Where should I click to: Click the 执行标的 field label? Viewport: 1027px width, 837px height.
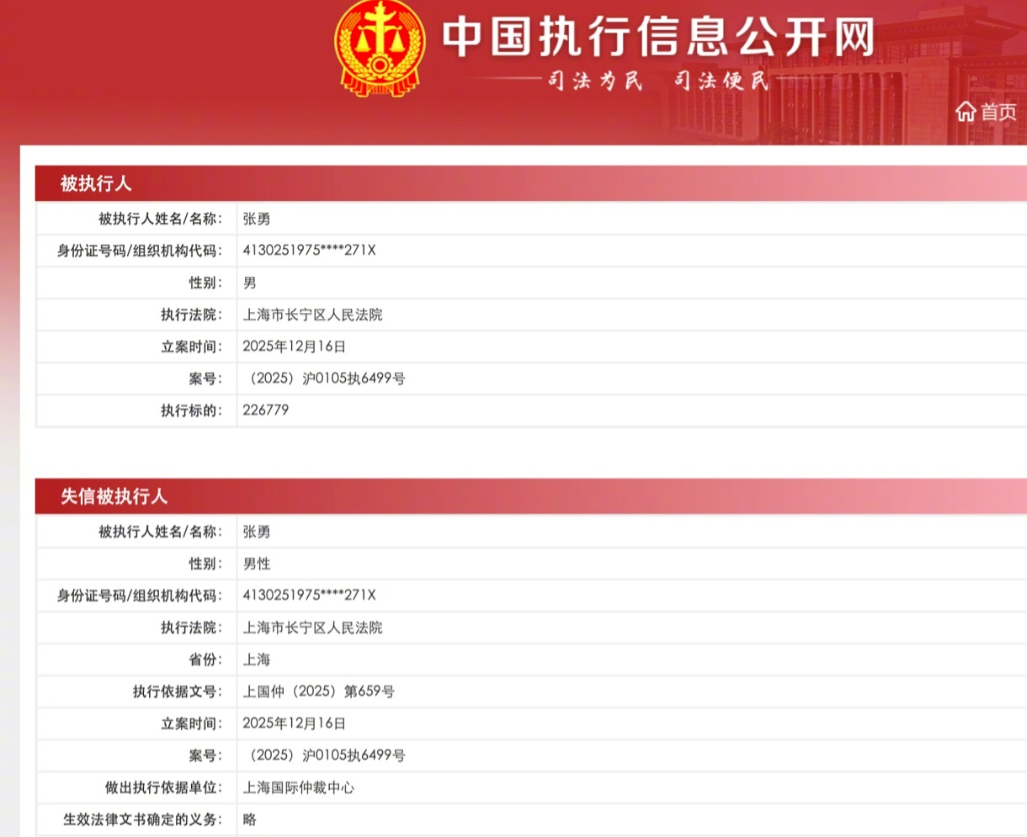tap(191, 410)
